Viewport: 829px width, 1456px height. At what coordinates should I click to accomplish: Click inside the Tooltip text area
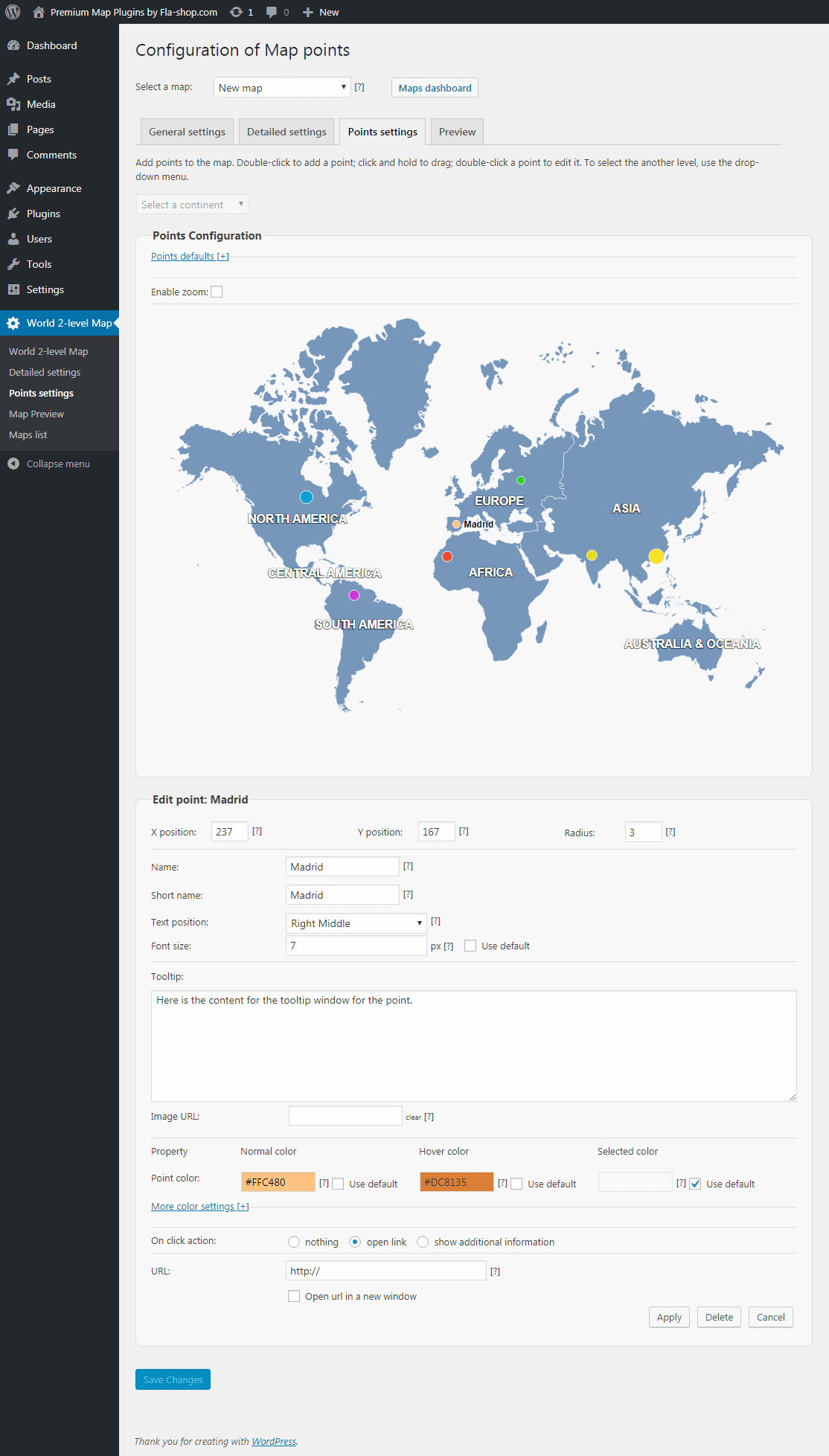pos(473,1045)
